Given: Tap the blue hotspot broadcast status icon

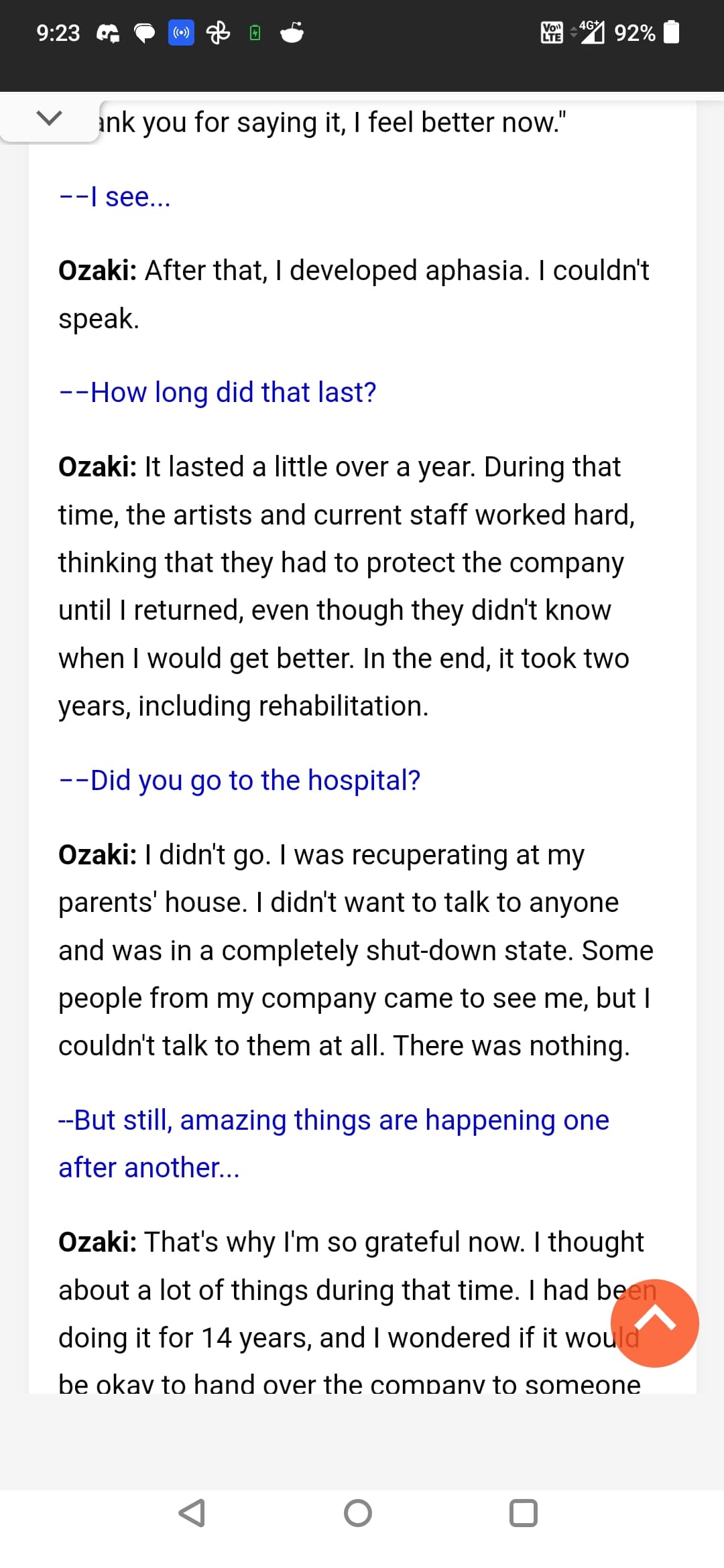Looking at the screenshot, I should (x=181, y=32).
